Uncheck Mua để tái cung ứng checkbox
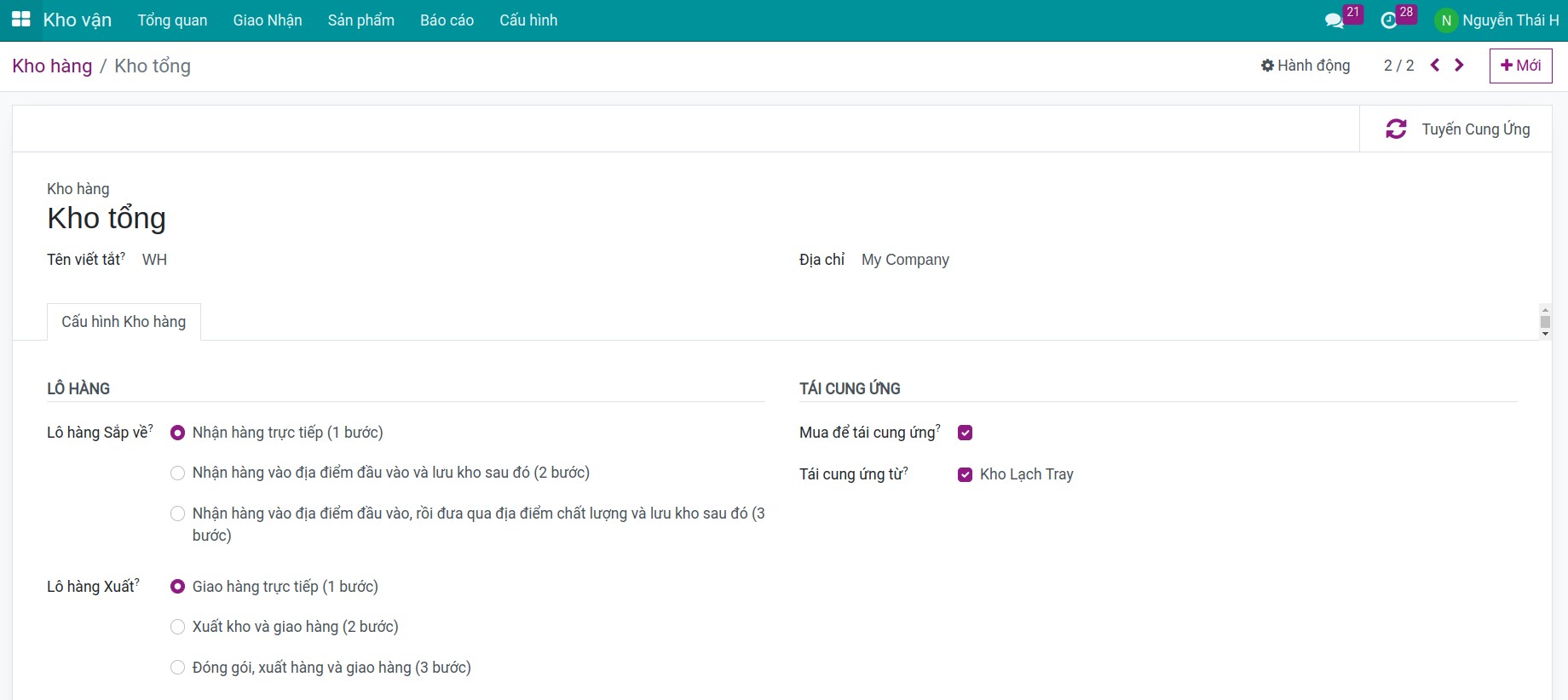This screenshot has width=1568, height=700. [965, 433]
